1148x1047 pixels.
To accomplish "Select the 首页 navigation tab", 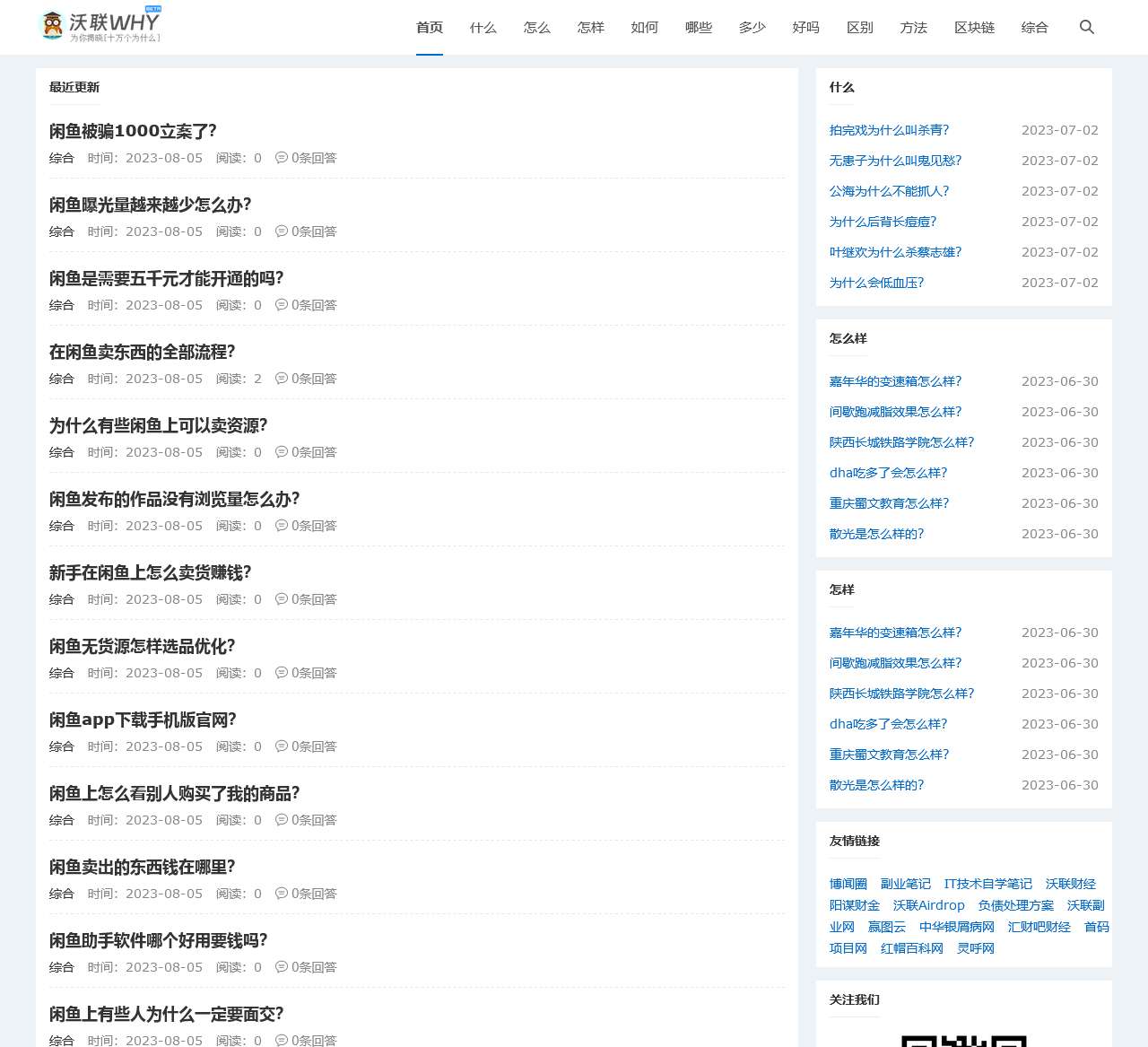I will [x=430, y=27].
